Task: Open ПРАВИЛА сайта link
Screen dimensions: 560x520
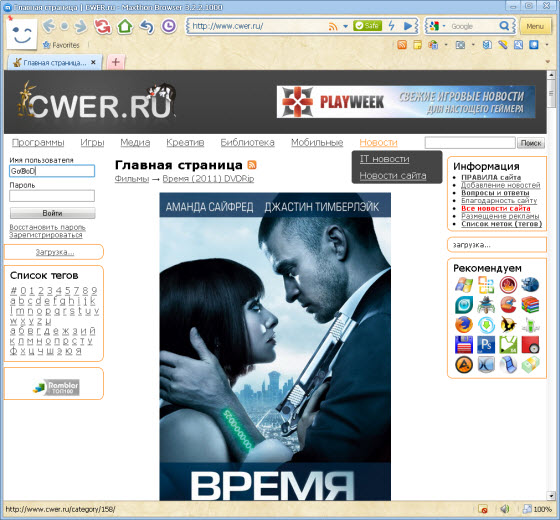Action: point(491,177)
